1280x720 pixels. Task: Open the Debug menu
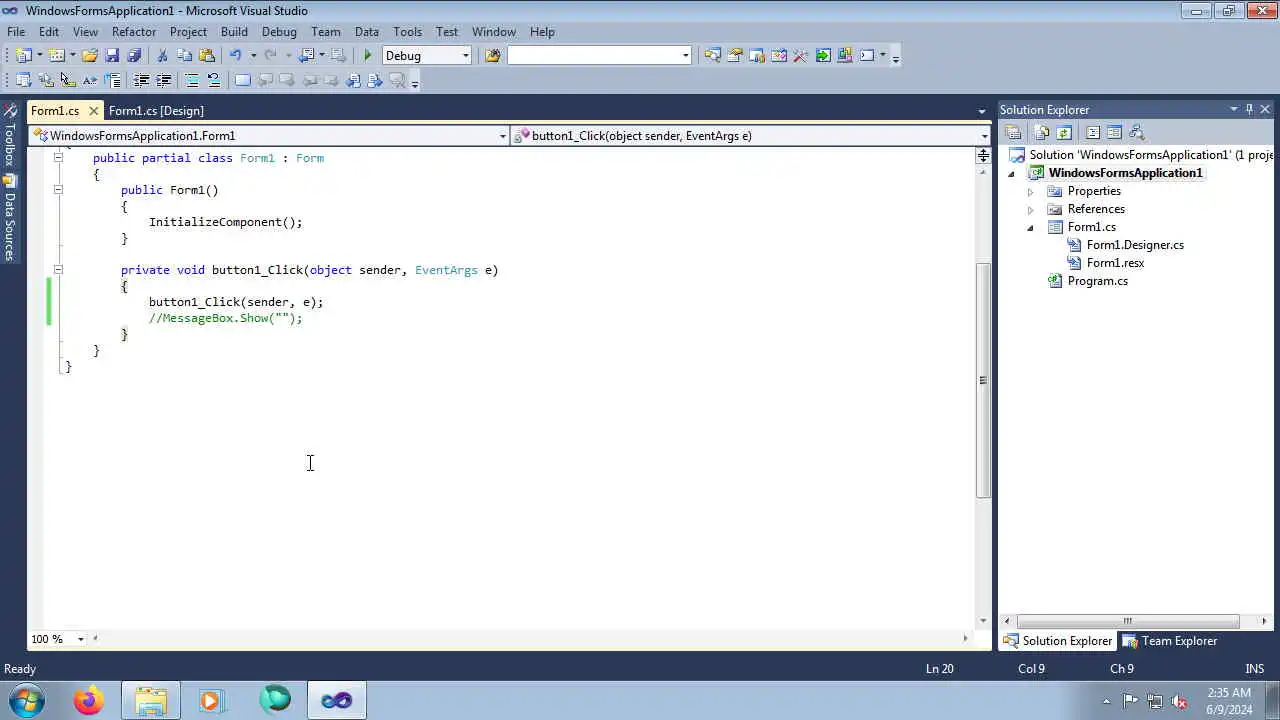[x=279, y=32]
